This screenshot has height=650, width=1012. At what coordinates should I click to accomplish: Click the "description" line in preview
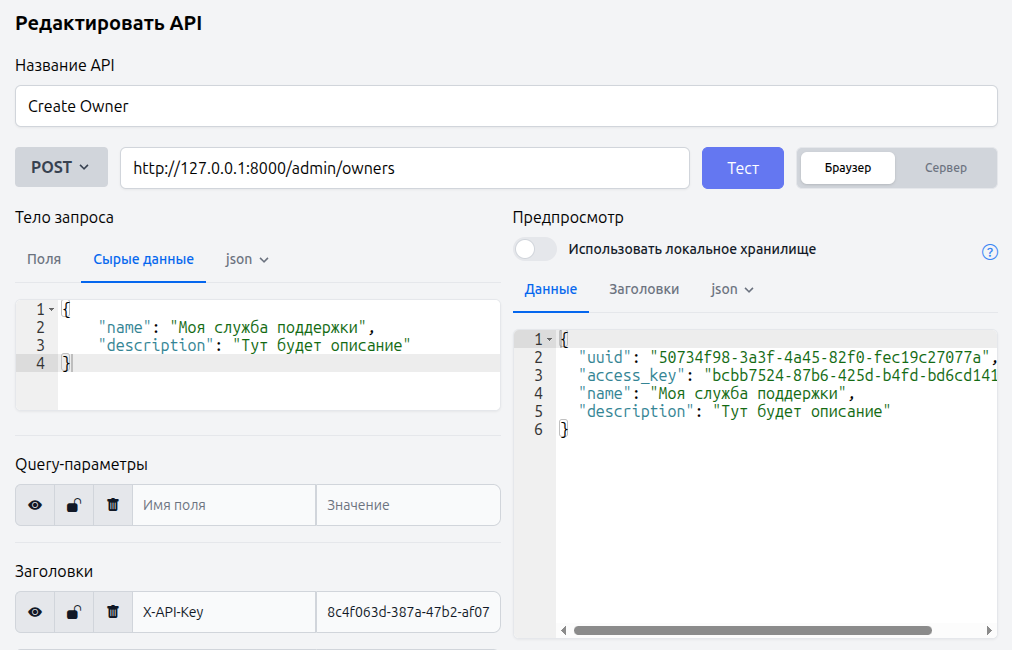(x=734, y=411)
